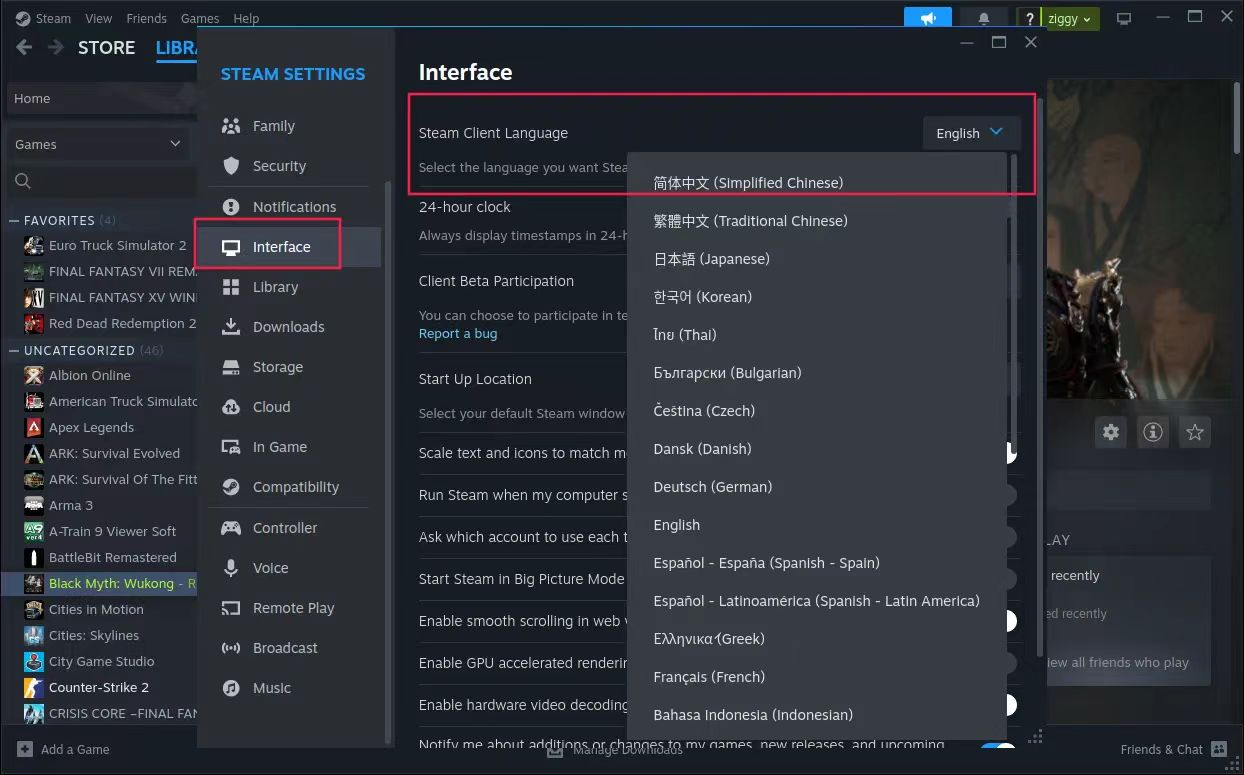Open the Steam menu

click(x=53, y=18)
